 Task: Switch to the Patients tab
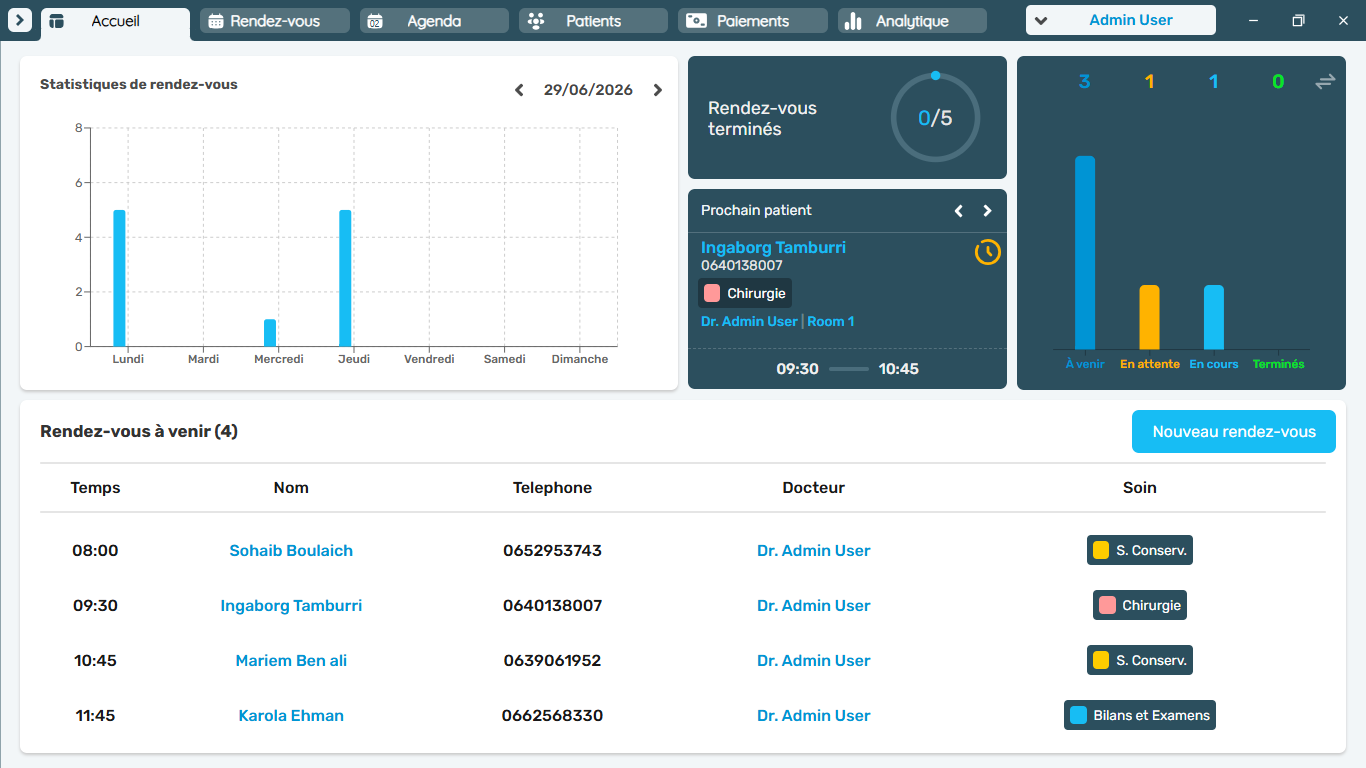(x=593, y=21)
